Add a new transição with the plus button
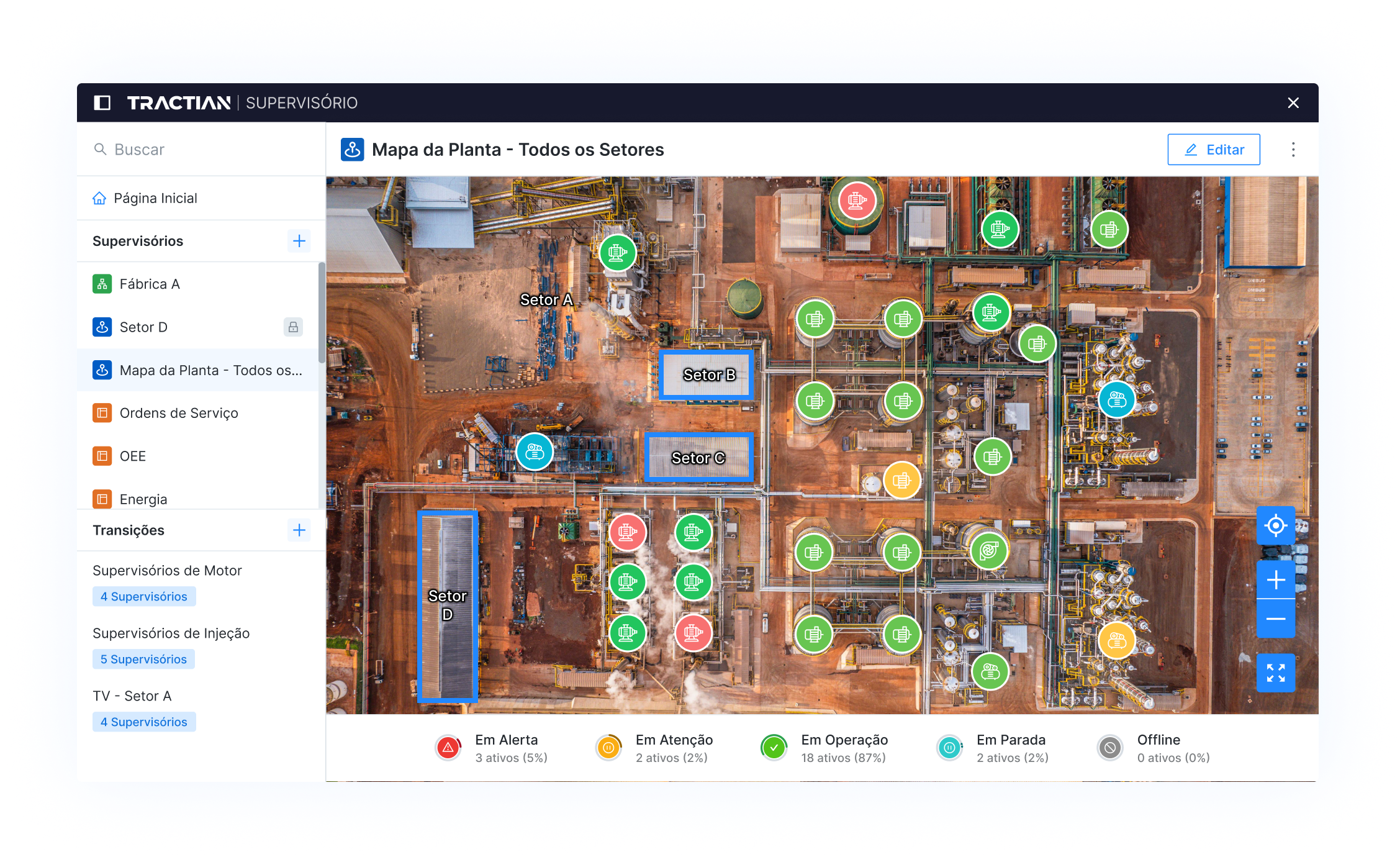The width and height of the screenshot is (1400, 857). click(299, 530)
